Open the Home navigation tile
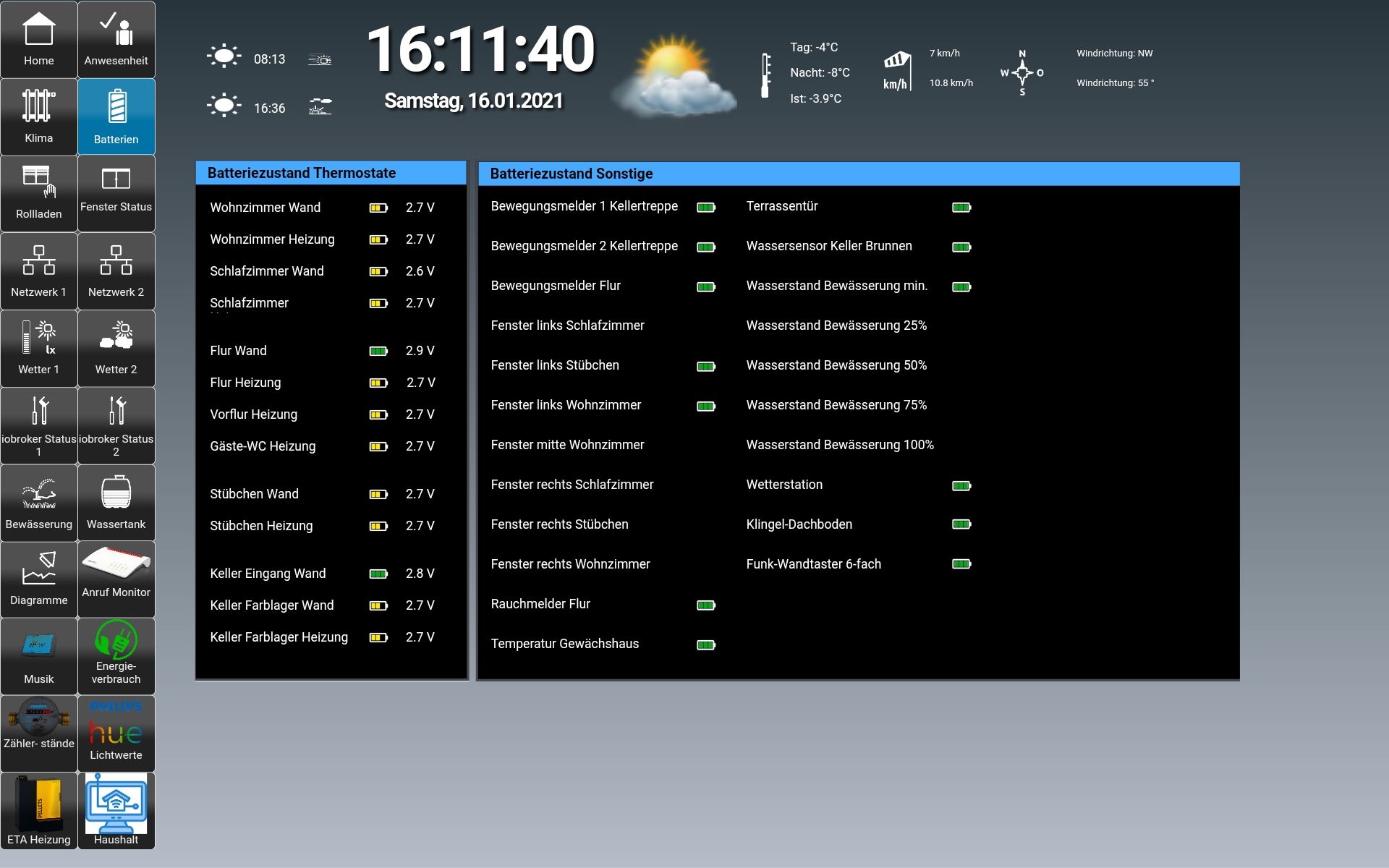Viewport: 1389px width, 868px height. tap(38, 40)
